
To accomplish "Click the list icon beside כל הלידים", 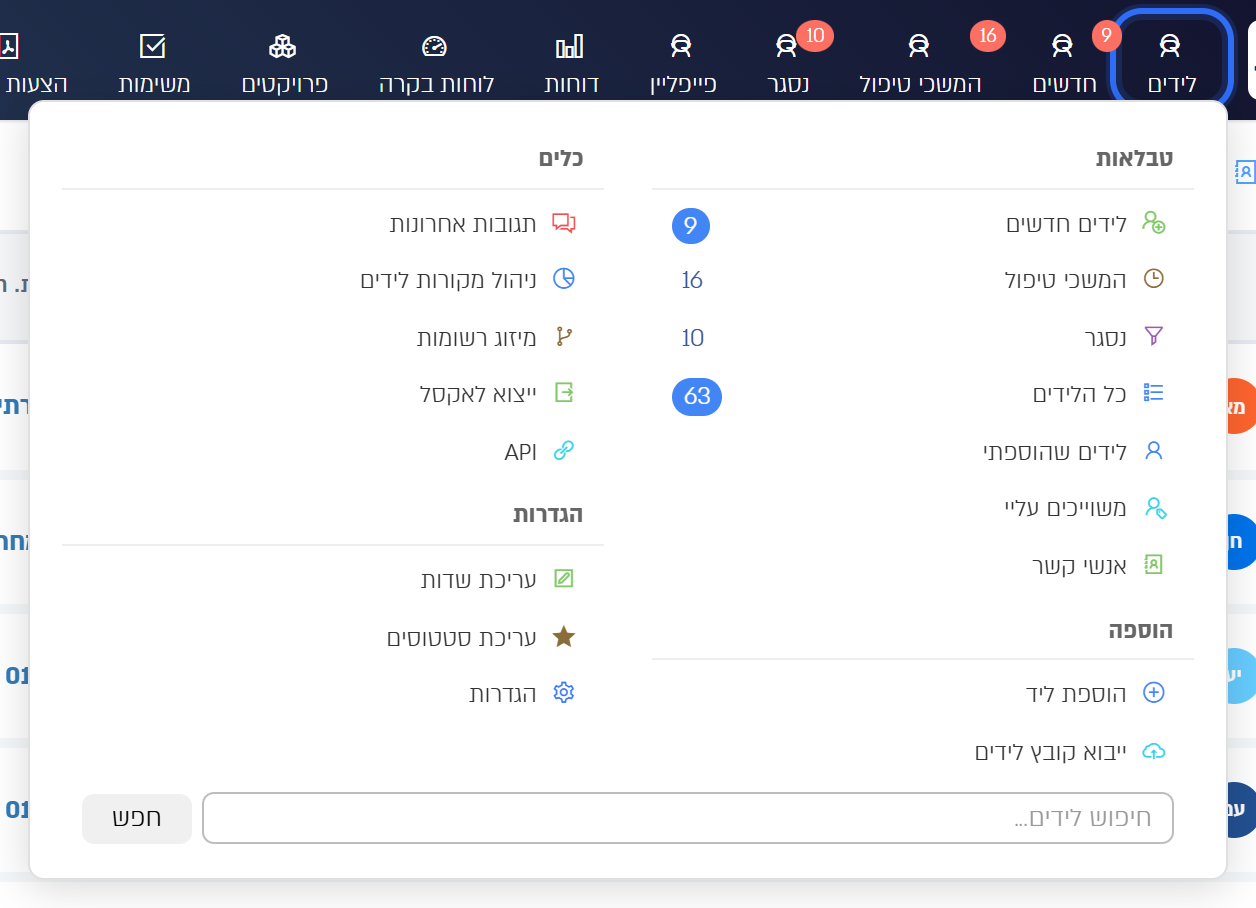I will click(1154, 393).
